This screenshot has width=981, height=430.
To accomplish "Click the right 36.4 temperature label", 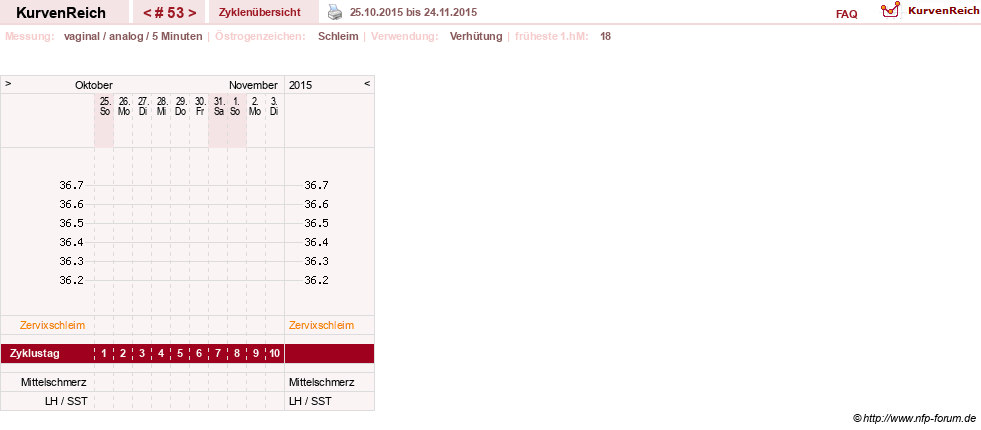I will (317, 242).
